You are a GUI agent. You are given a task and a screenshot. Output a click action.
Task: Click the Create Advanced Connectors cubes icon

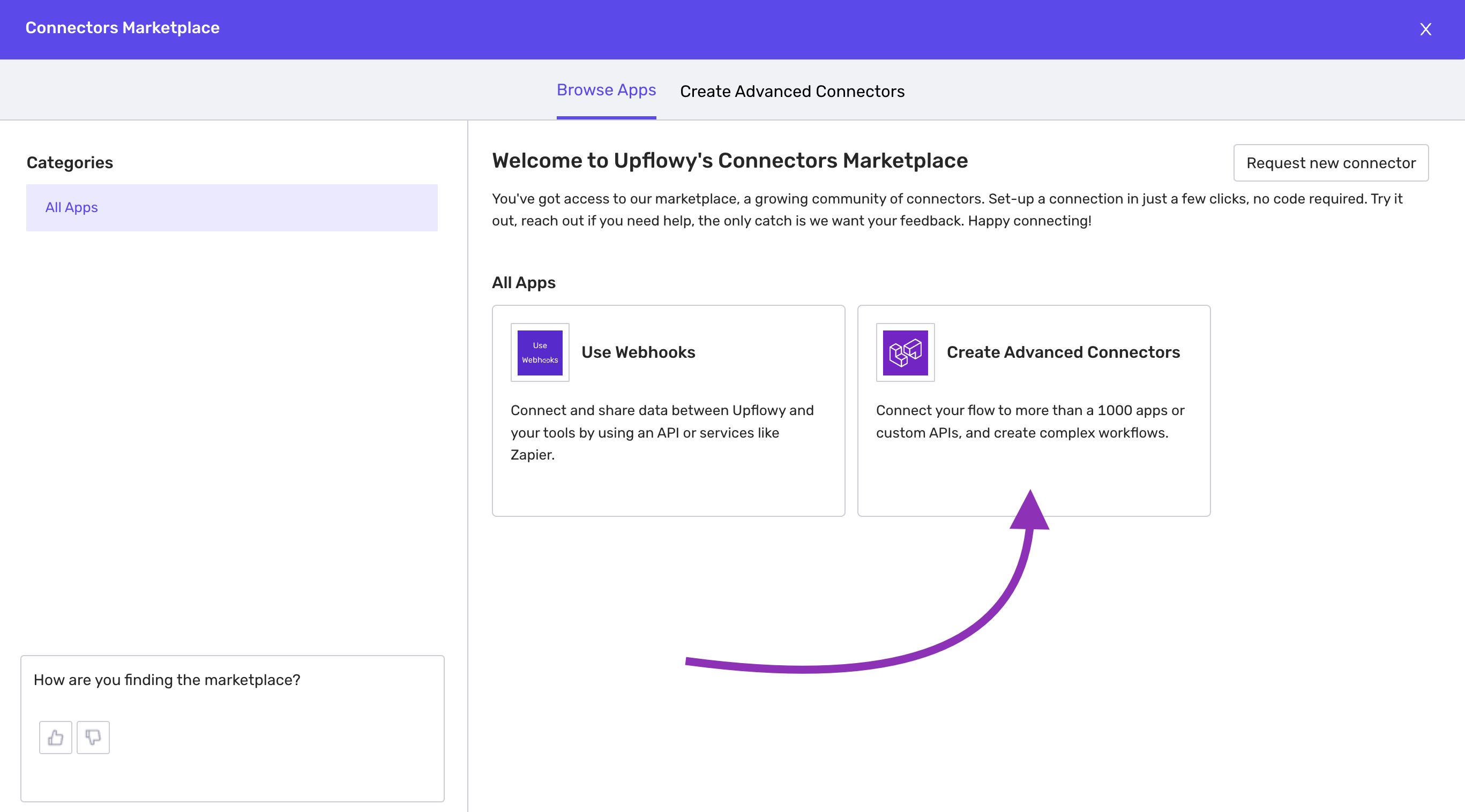pyautogui.click(x=906, y=352)
